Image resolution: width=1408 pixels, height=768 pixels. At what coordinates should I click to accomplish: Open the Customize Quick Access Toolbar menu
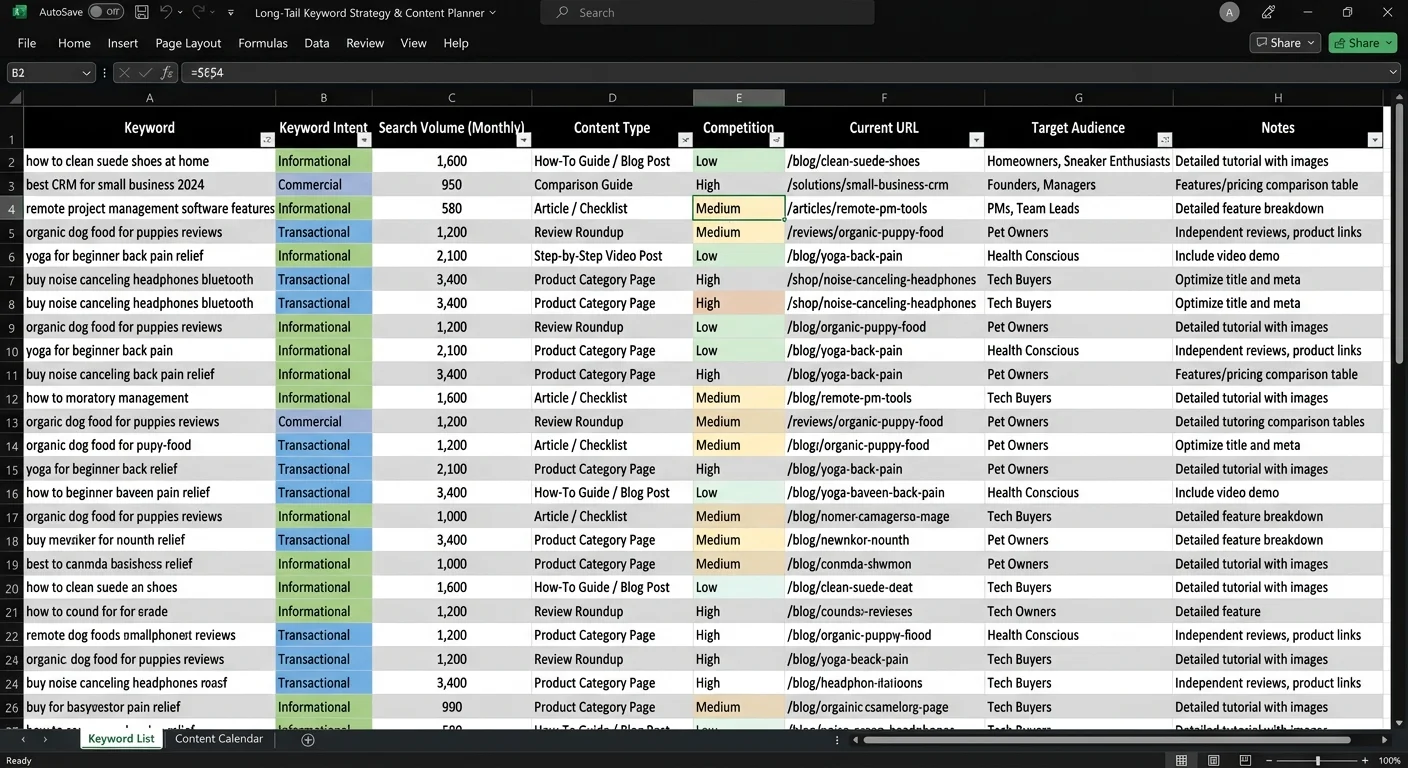(231, 13)
